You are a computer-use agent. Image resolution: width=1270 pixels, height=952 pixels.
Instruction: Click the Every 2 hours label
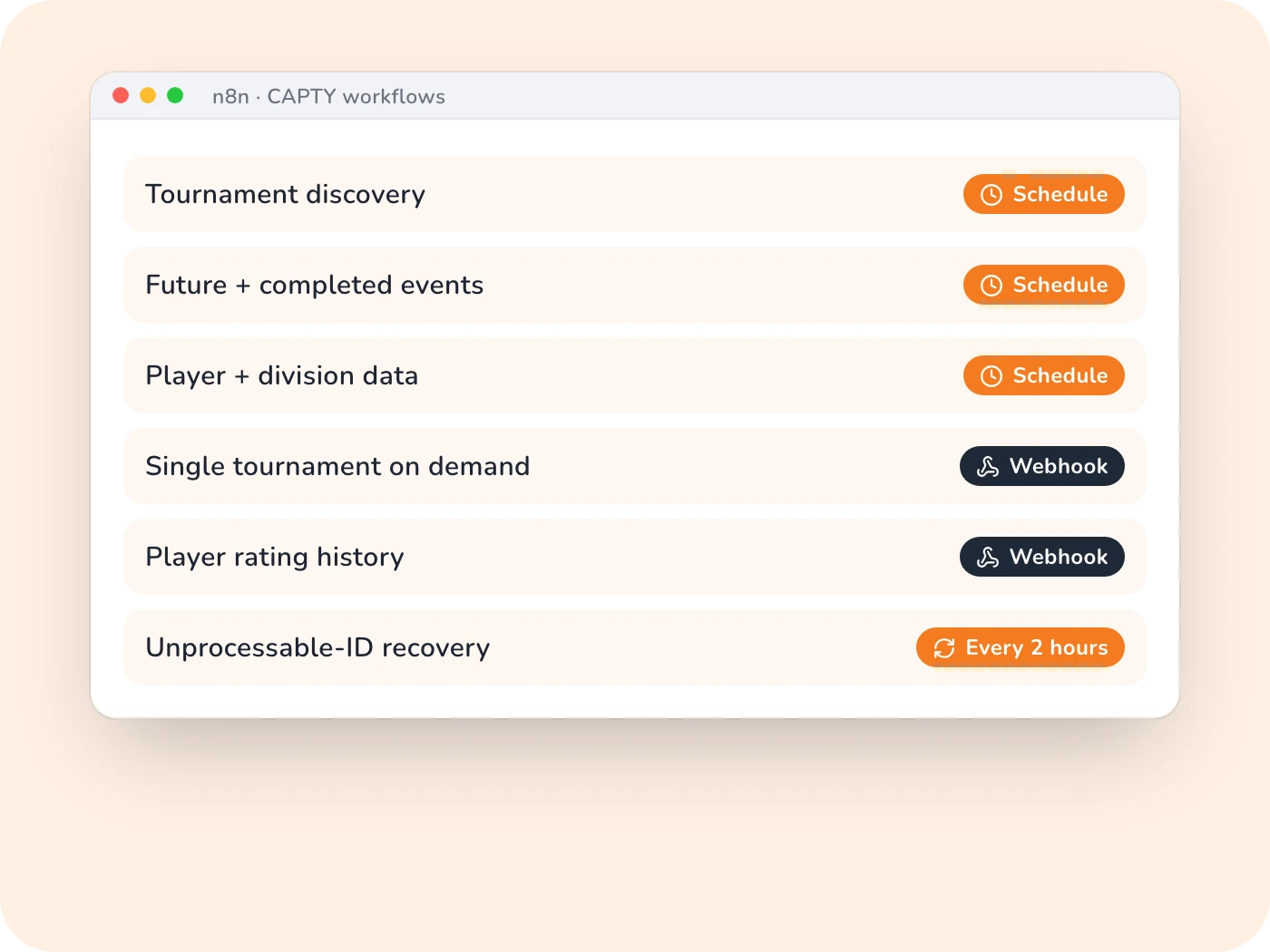(x=1037, y=647)
